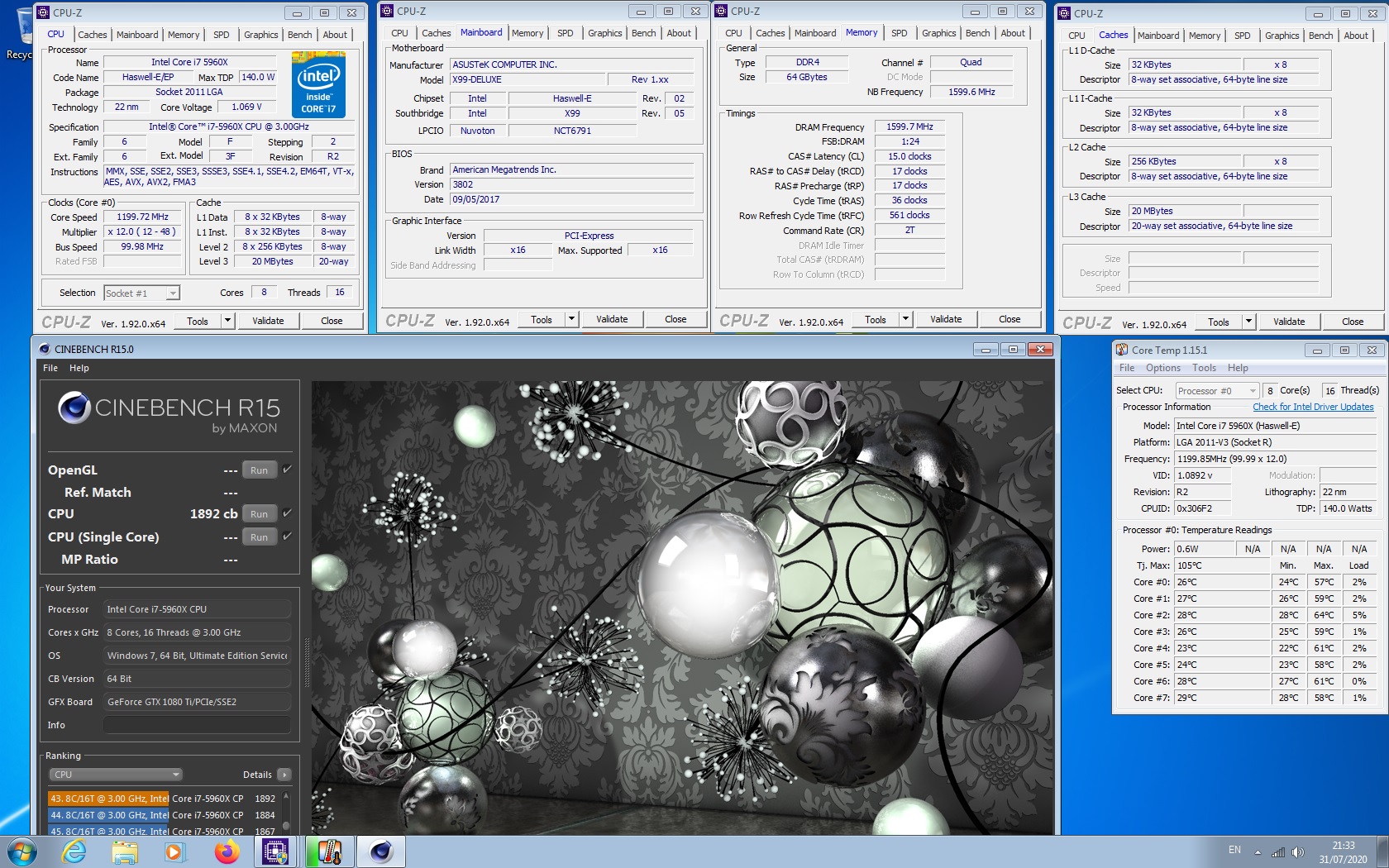
Task: Switch to Core Temp taskbar icon
Action: pyautogui.click(x=329, y=851)
